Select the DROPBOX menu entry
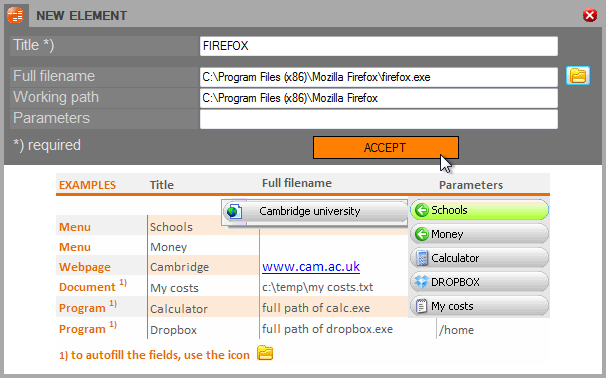 pyautogui.click(x=479, y=282)
